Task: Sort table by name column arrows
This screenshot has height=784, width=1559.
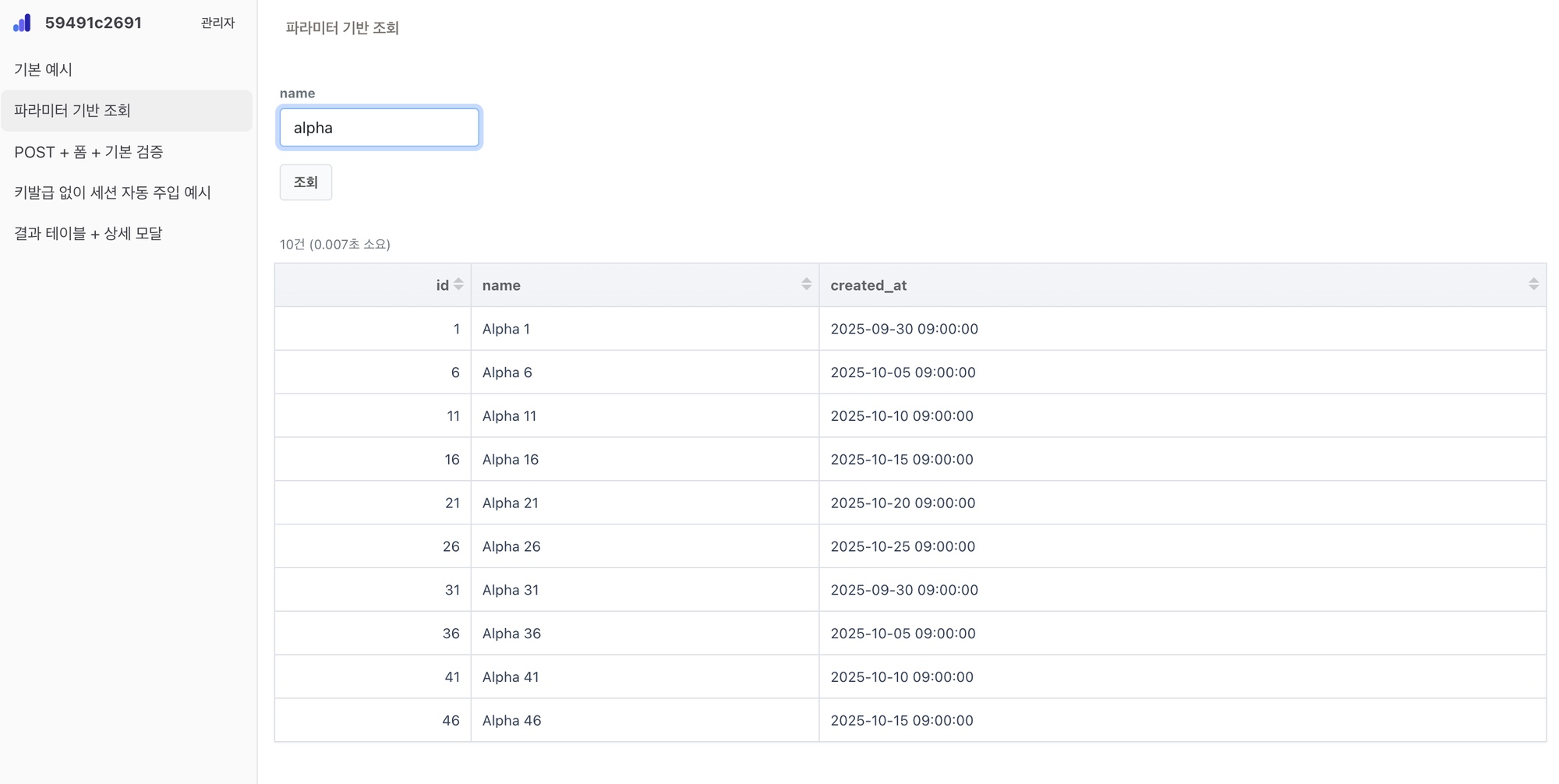Action: (x=806, y=284)
